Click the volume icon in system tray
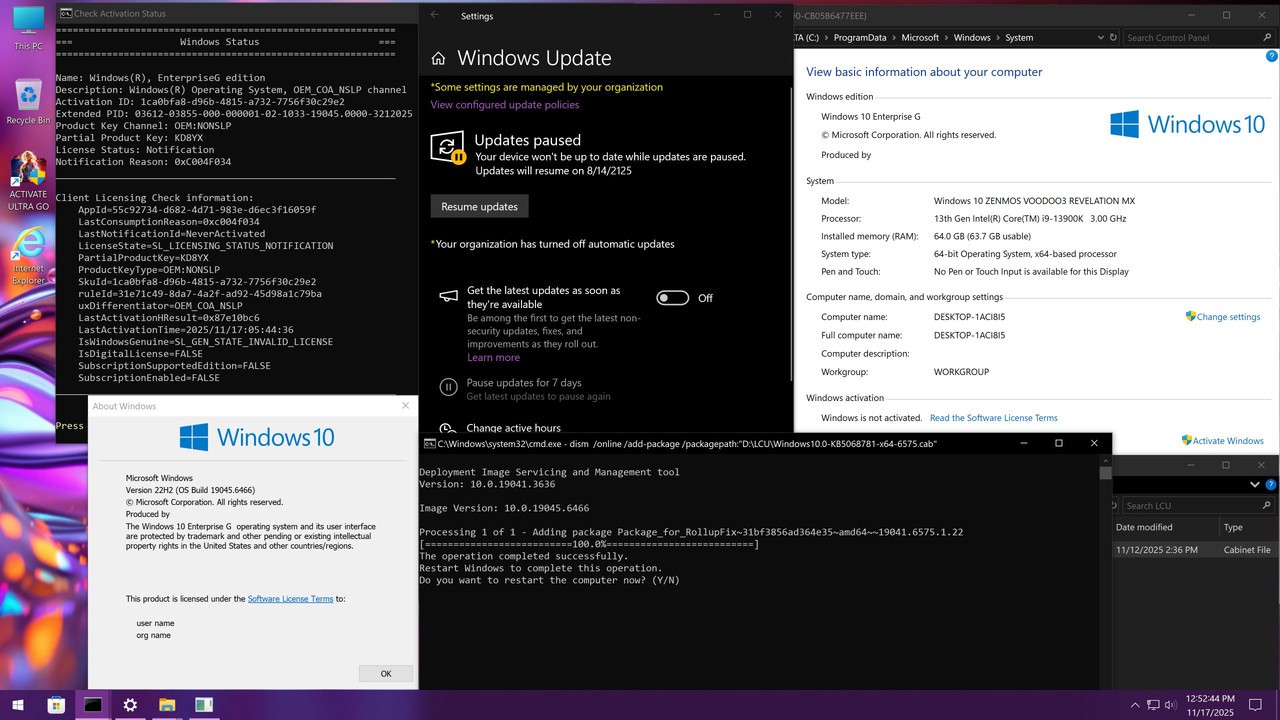Image resolution: width=1280 pixels, height=720 pixels. (x=1171, y=705)
